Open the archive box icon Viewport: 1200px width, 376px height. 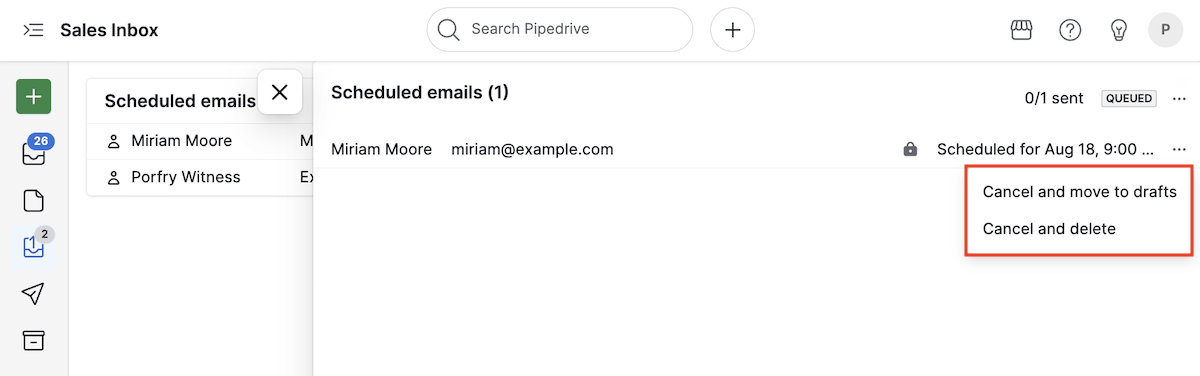(34, 340)
